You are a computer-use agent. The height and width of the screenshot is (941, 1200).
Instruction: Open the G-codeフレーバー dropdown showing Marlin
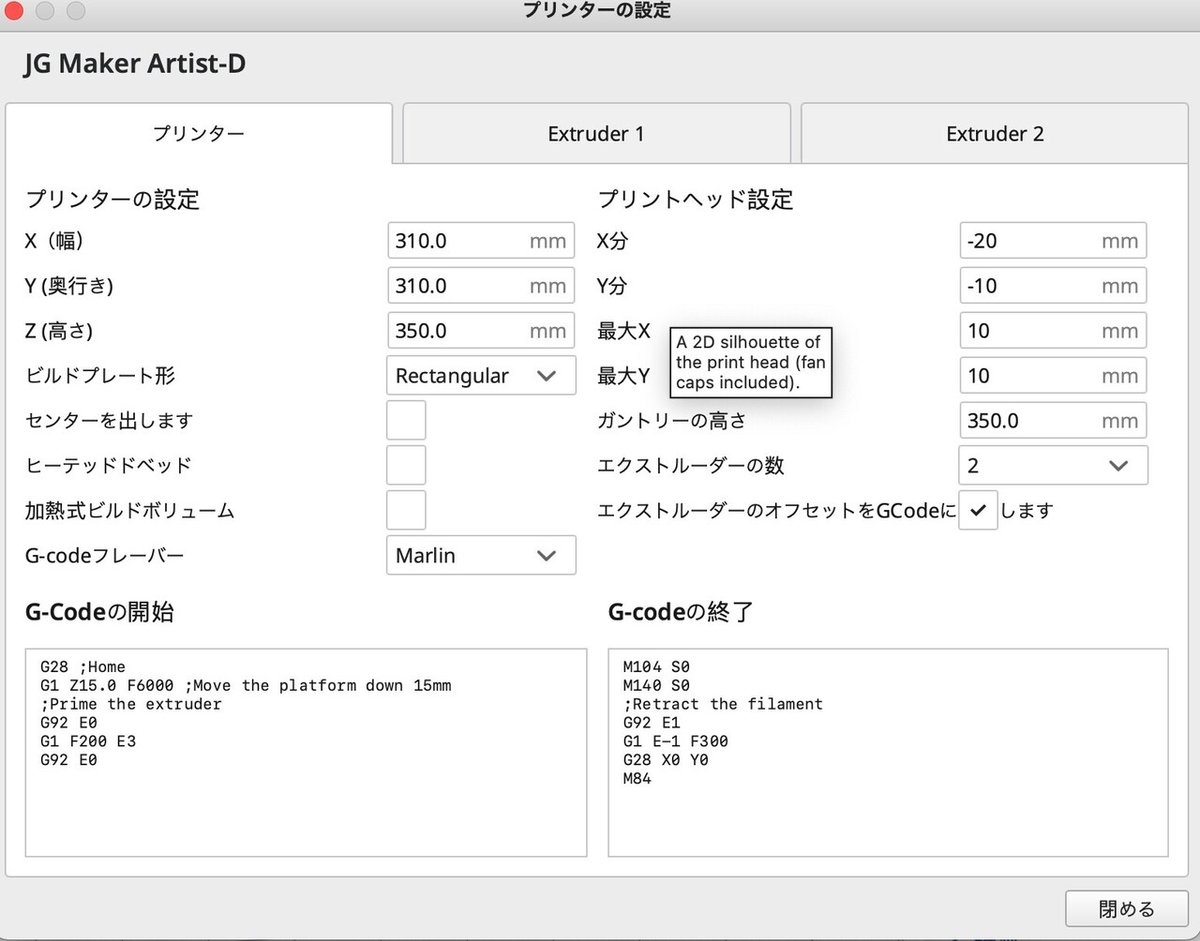coord(480,555)
